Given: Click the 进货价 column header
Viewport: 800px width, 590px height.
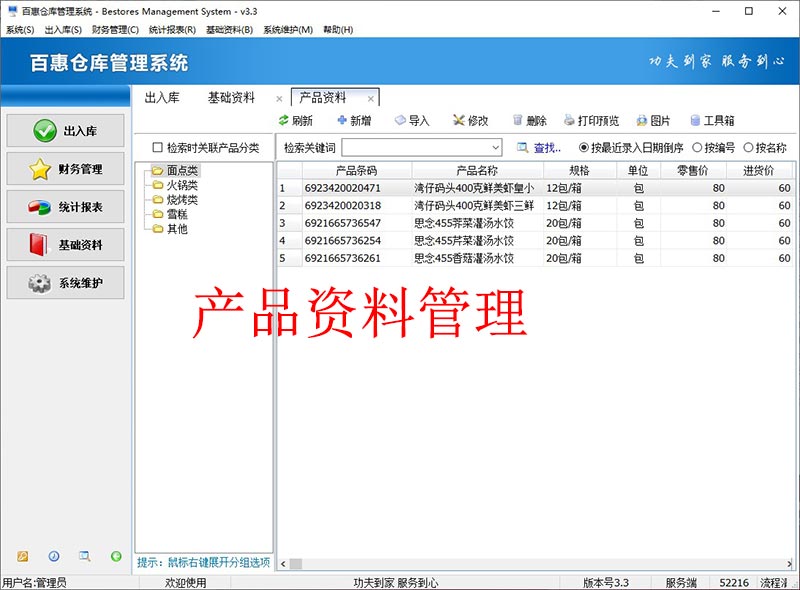Looking at the screenshot, I should tap(759, 170).
